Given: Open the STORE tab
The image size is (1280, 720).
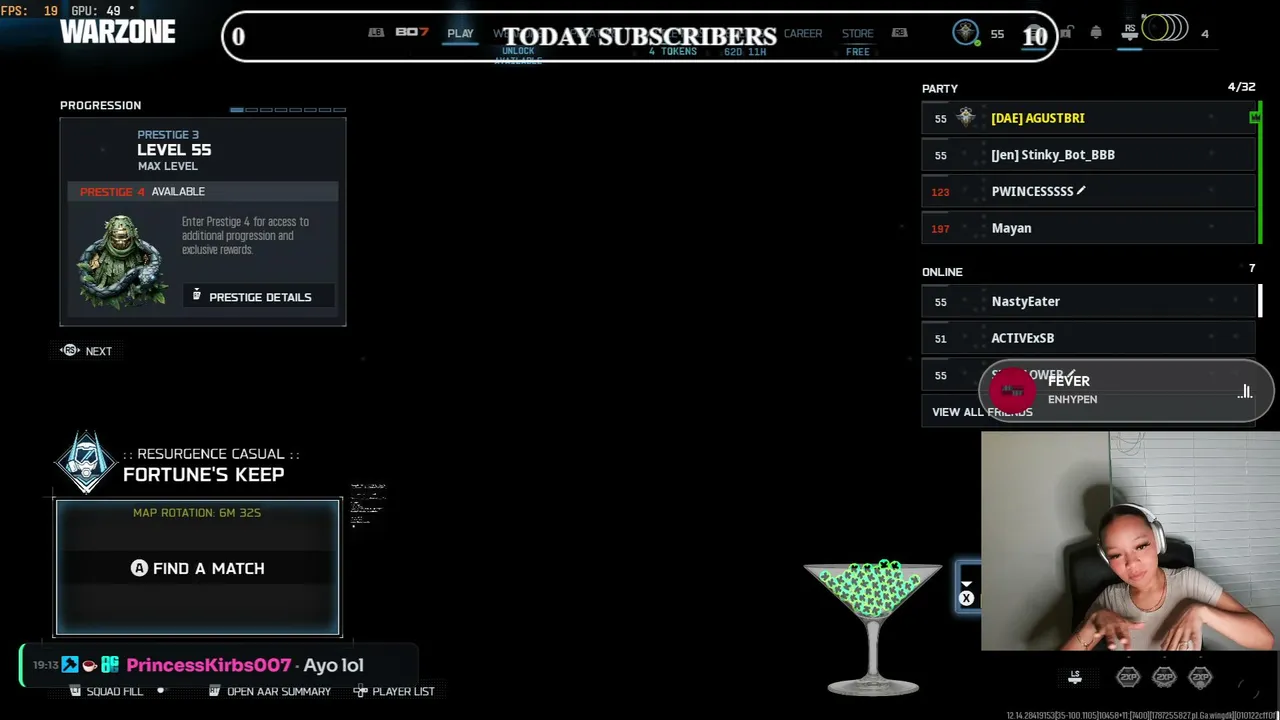Looking at the screenshot, I should tap(857, 33).
